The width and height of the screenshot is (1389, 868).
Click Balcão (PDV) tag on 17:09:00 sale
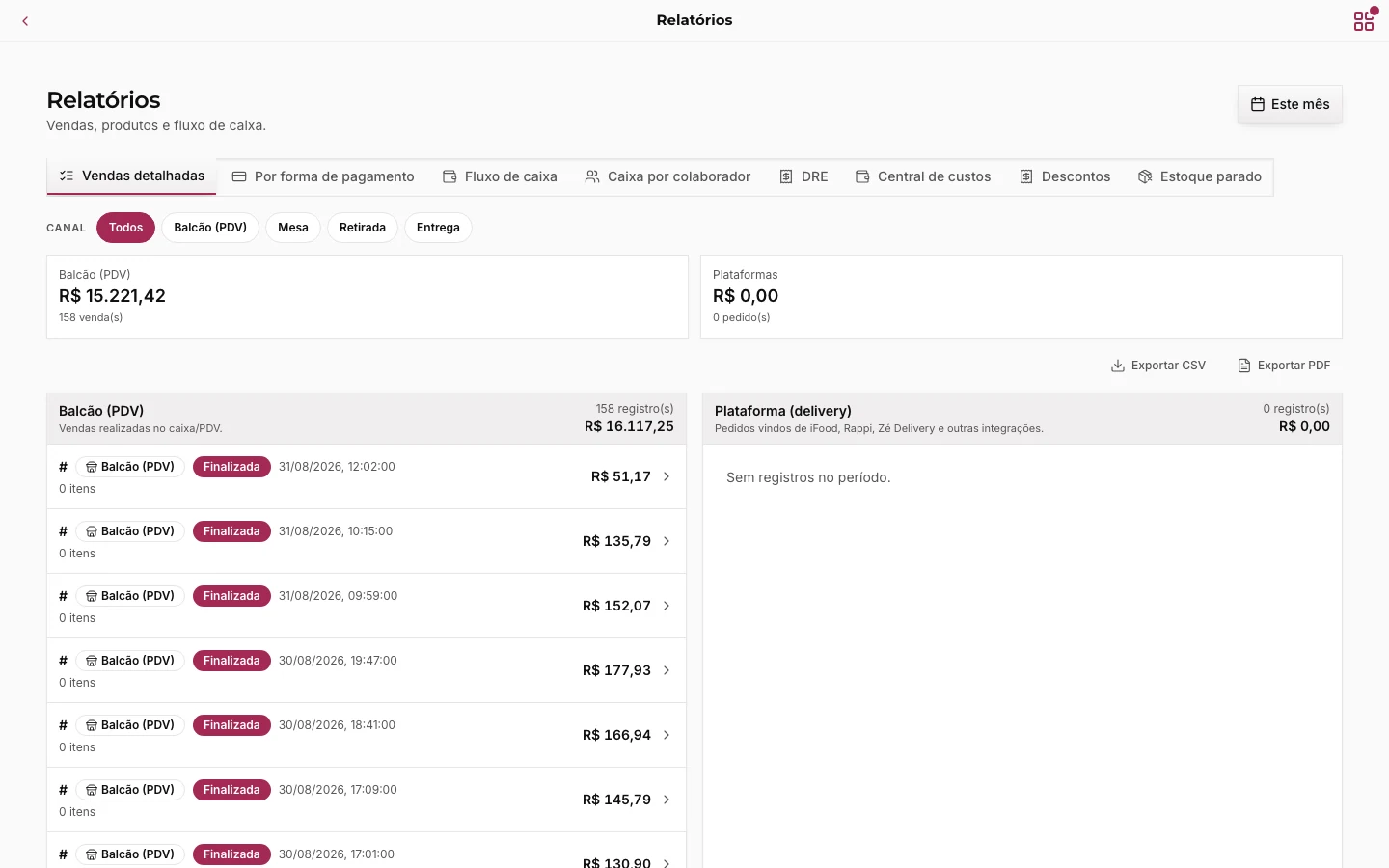point(130,790)
